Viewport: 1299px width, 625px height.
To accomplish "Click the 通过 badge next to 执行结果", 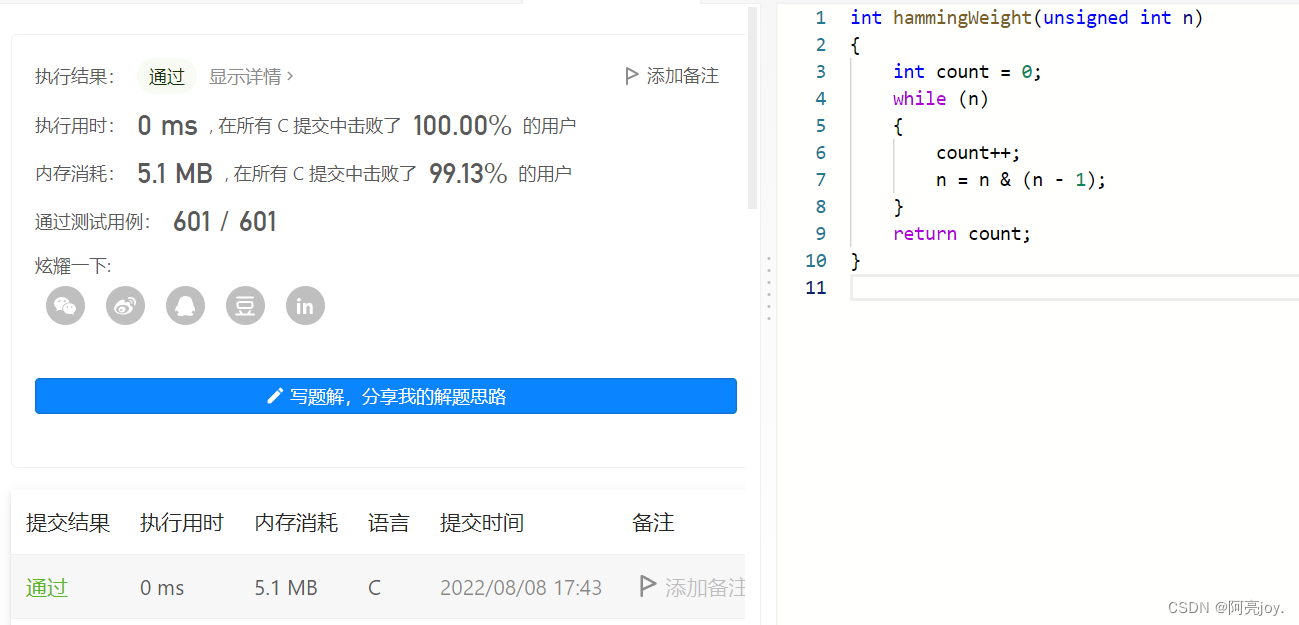I will pos(166,75).
